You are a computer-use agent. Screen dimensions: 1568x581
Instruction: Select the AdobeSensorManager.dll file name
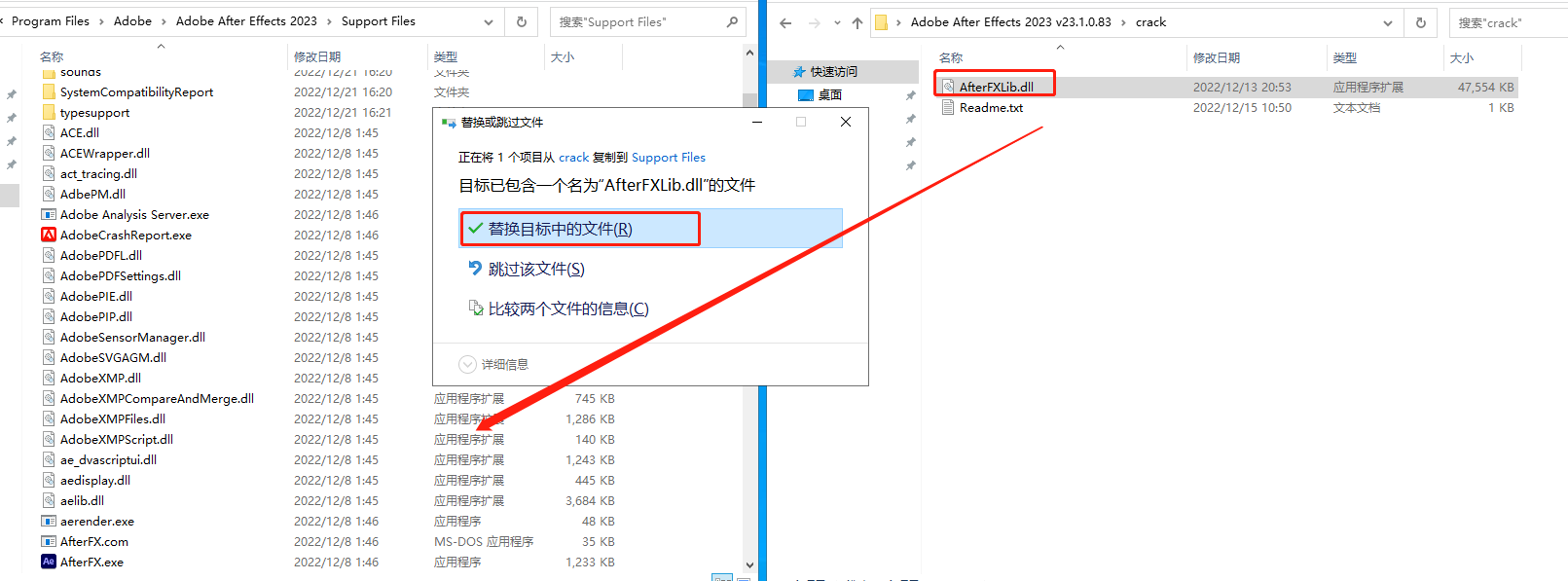tap(132, 337)
